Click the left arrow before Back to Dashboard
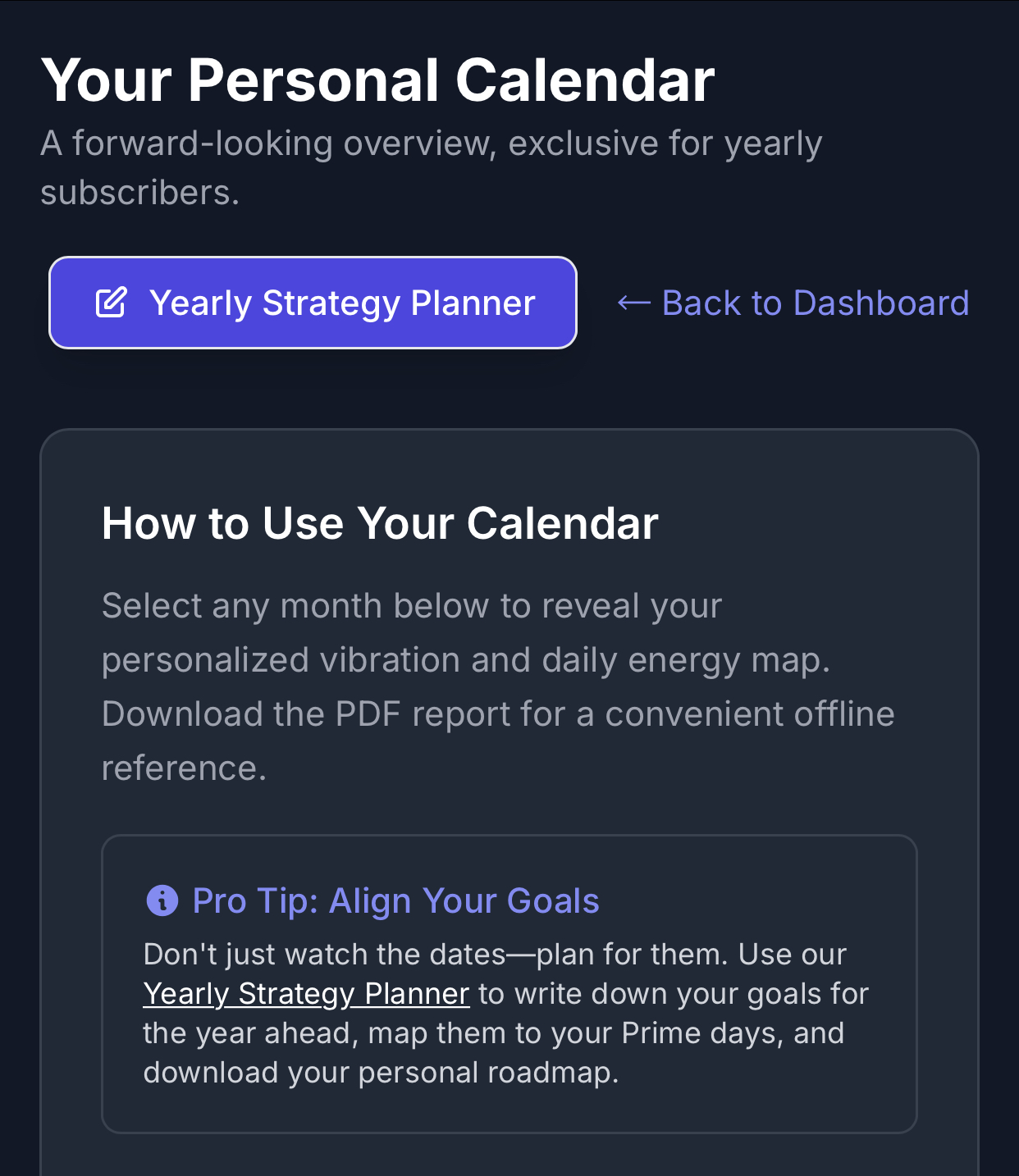The height and width of the screenshot is (1176, 1019). point(633,303)
